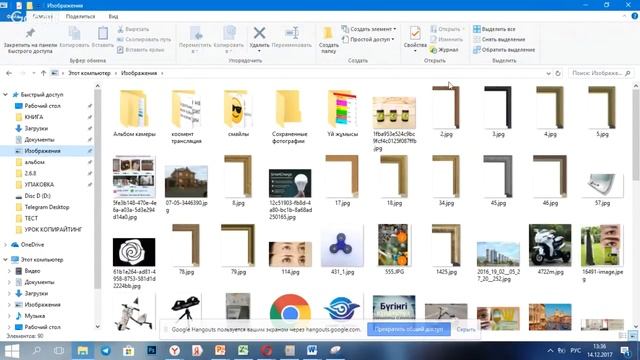Image resolution: width=640 pixels, height=360 pixels.
Task: Click Pin to Quick access icon
Action: (30, 33)
